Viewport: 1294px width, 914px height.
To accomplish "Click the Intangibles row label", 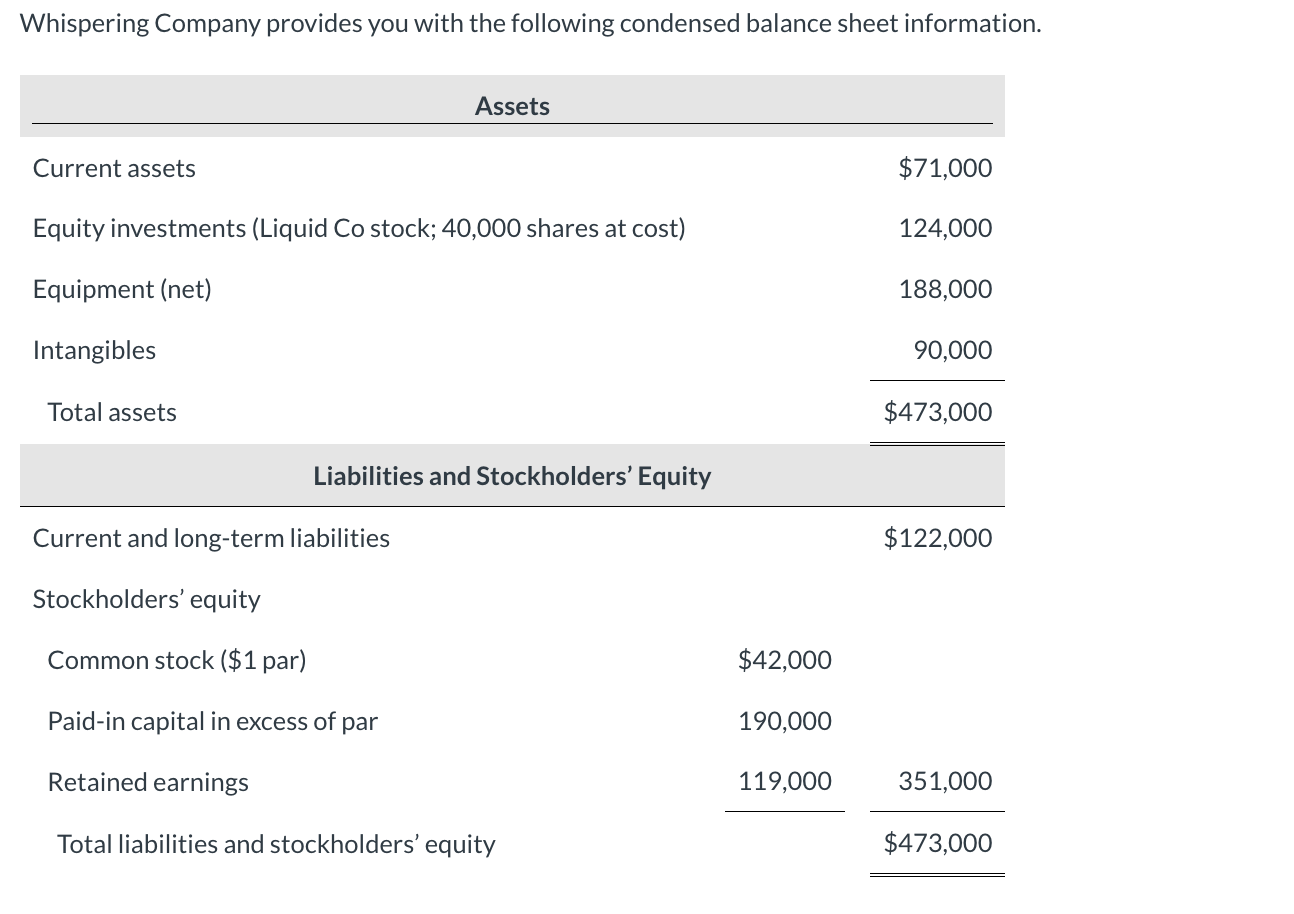I will click(94, 351).
